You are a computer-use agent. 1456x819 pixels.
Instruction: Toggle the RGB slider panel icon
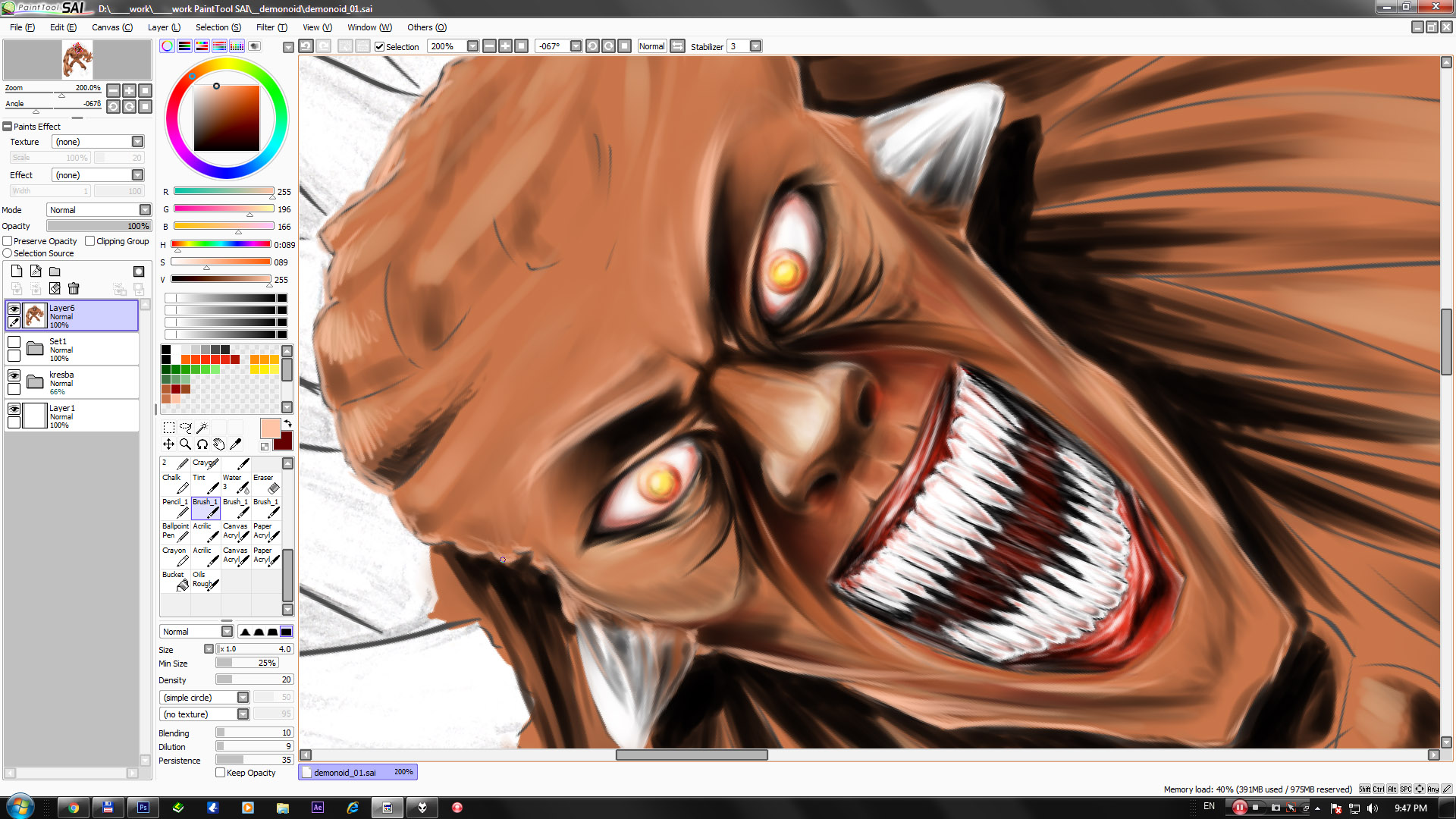pos(184,46)
